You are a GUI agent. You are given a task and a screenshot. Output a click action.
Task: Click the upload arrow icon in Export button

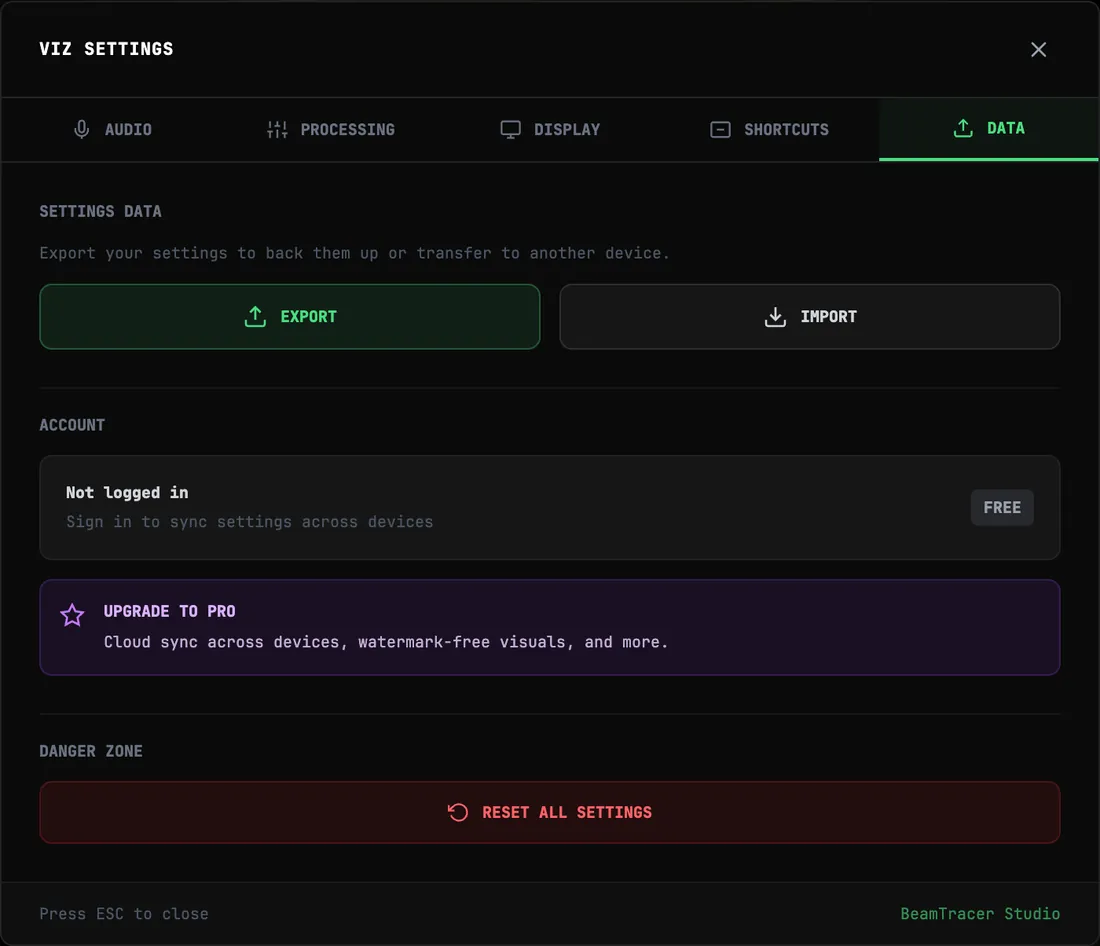tap(255, 317)
